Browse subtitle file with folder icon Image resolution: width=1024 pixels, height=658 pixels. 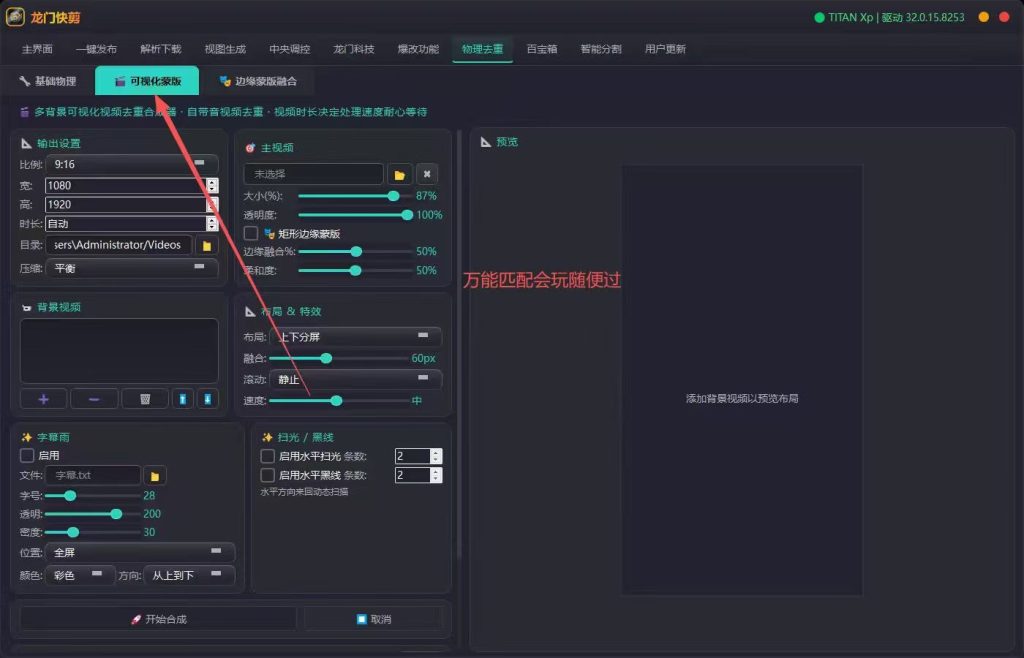(x=155, y=476)
